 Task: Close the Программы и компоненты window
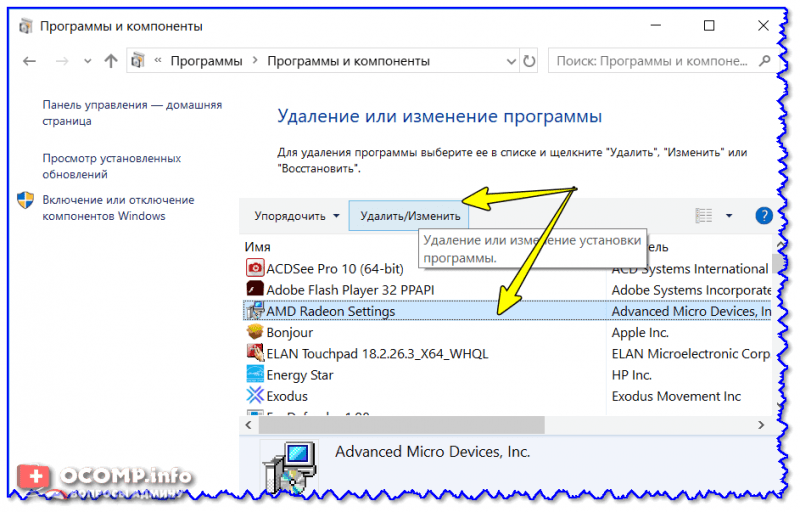763,25
